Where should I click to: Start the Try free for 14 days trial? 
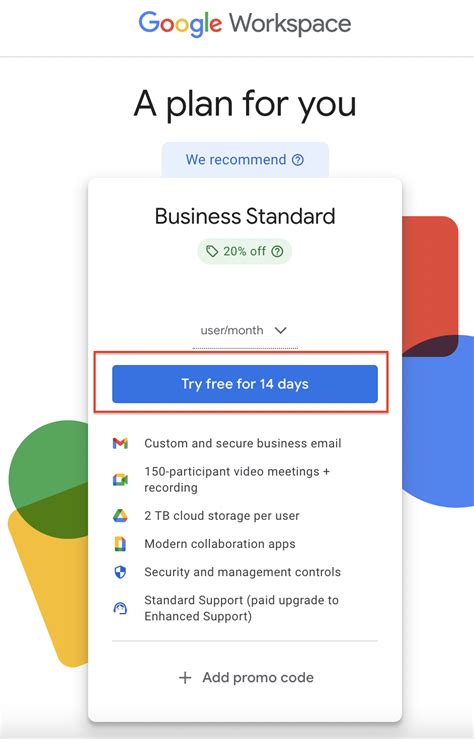tap(245, 384)
